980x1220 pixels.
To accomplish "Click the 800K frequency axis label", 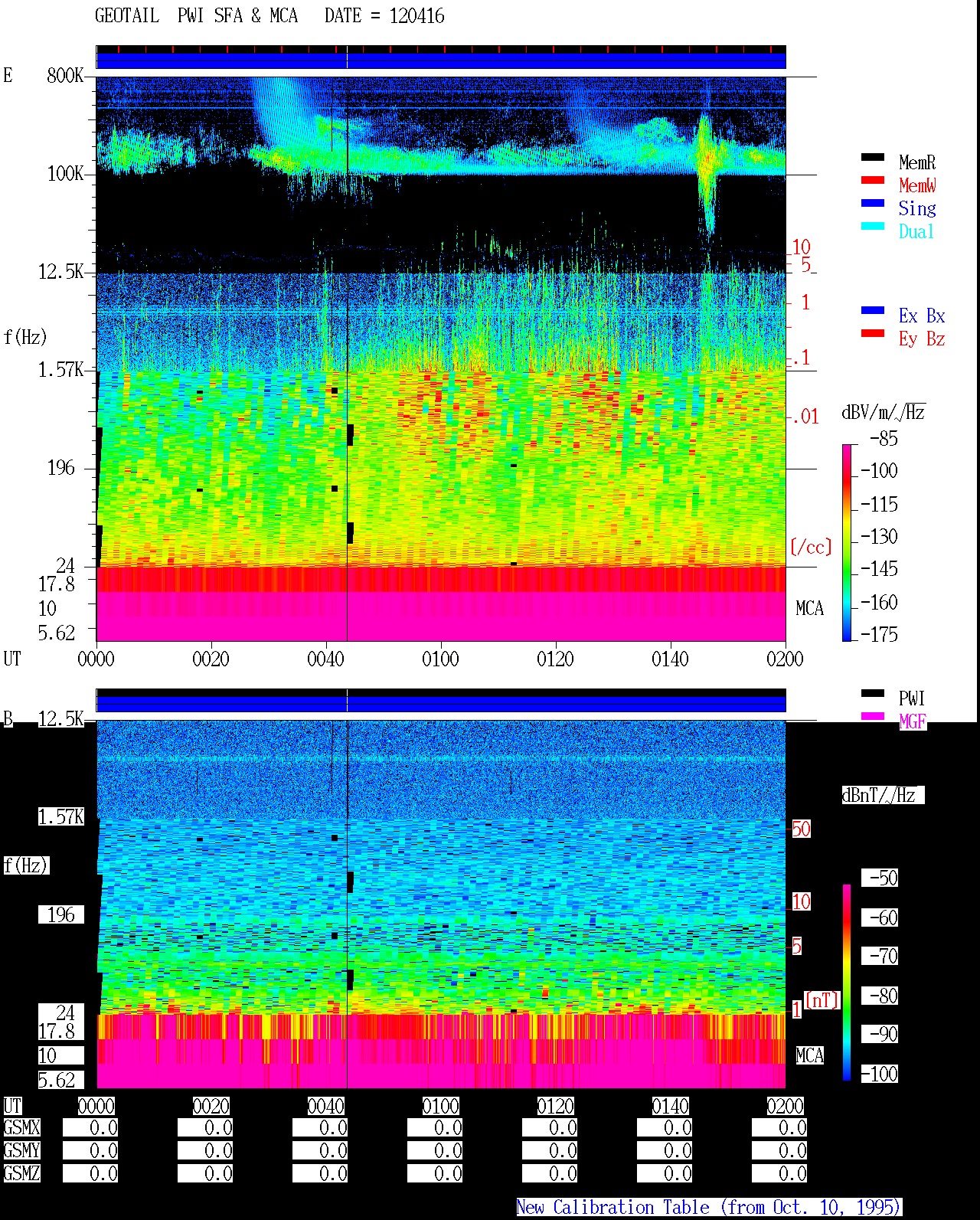I will point(64,75).
